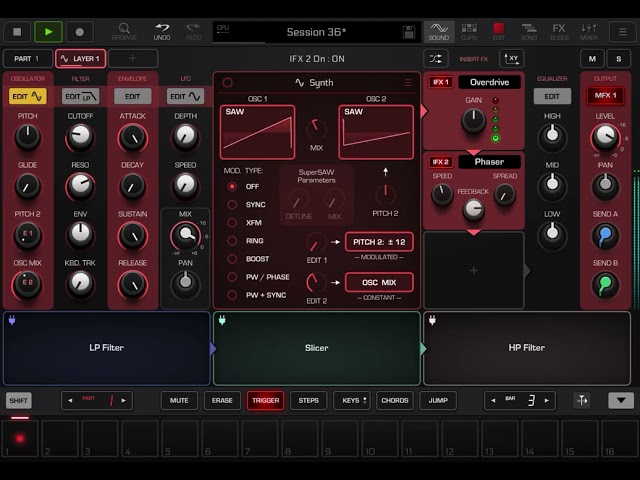
Task: Open the Clips view tab
Action: click(x=469, y=32)
